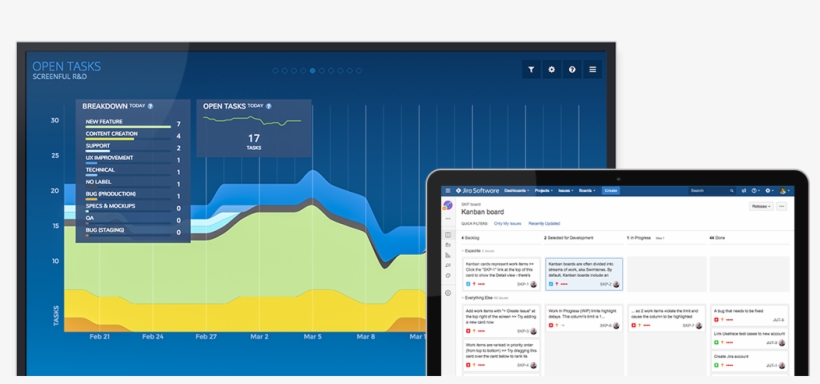820x384 pixels.
Task: Click the ellipsis under the sidebar project avatar
Action: coord(448,218)
